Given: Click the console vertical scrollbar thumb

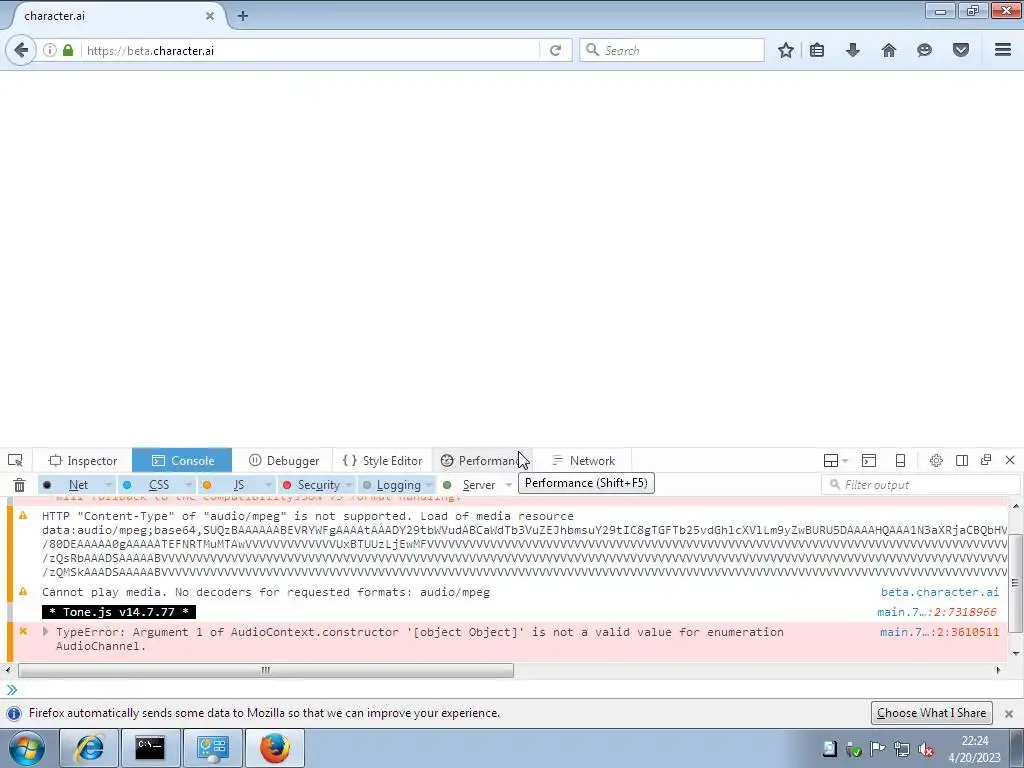Looking at the screenshot, I should [x=1015, y=583].
